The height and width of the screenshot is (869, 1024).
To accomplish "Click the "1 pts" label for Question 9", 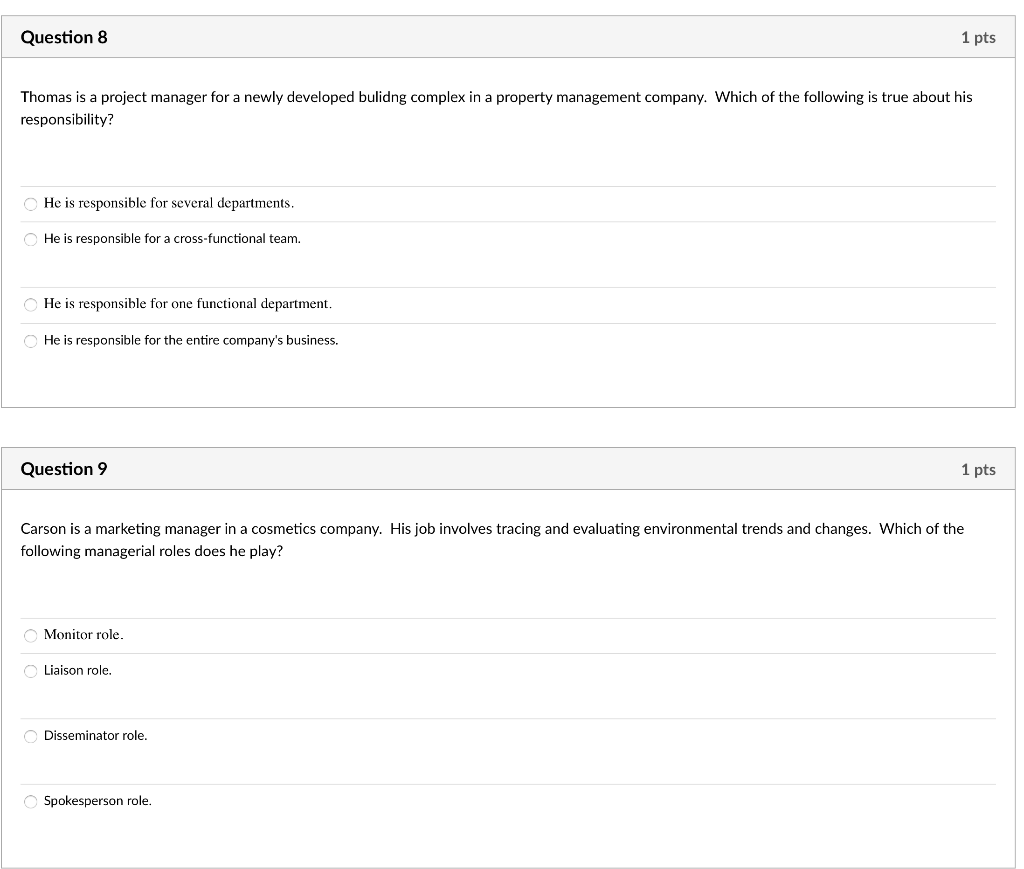I will coord(978,468).
